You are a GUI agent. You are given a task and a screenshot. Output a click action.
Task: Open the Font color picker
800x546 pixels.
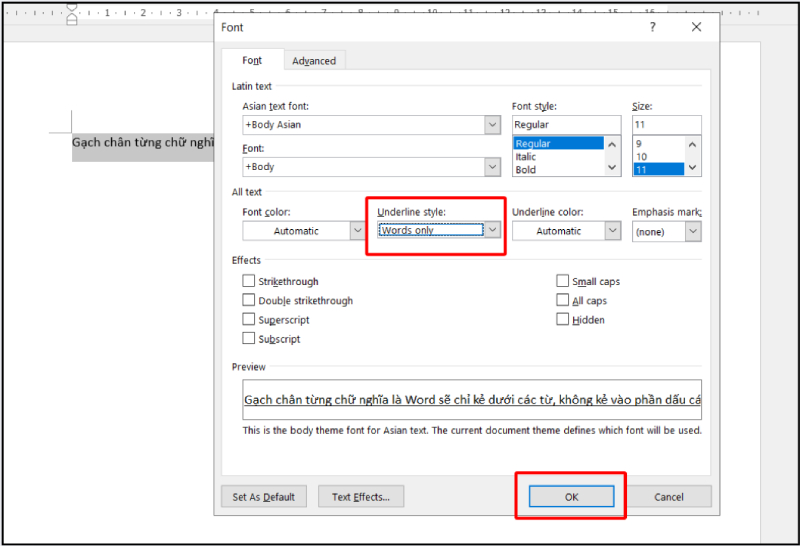click(x=358, y=231)
